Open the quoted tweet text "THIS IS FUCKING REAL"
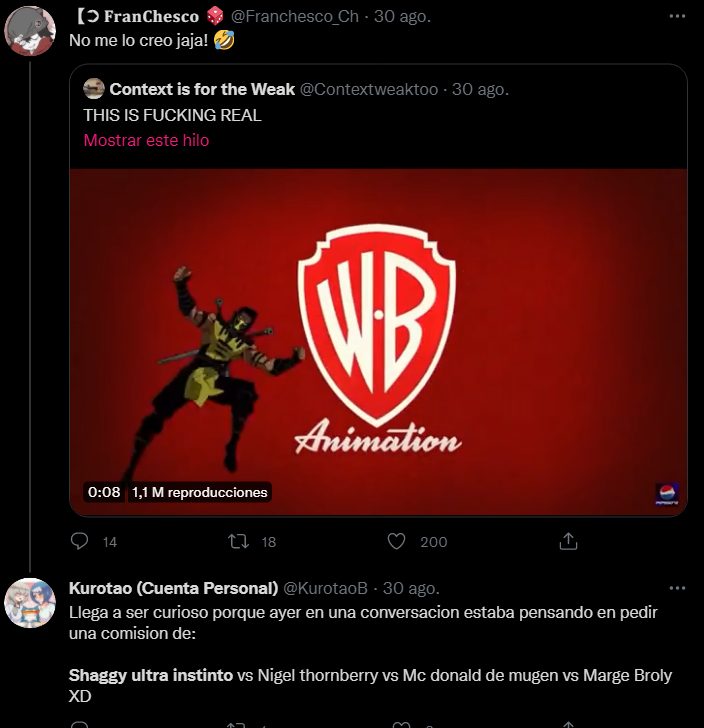The image size is (704, 728). (x=172, y=115)
